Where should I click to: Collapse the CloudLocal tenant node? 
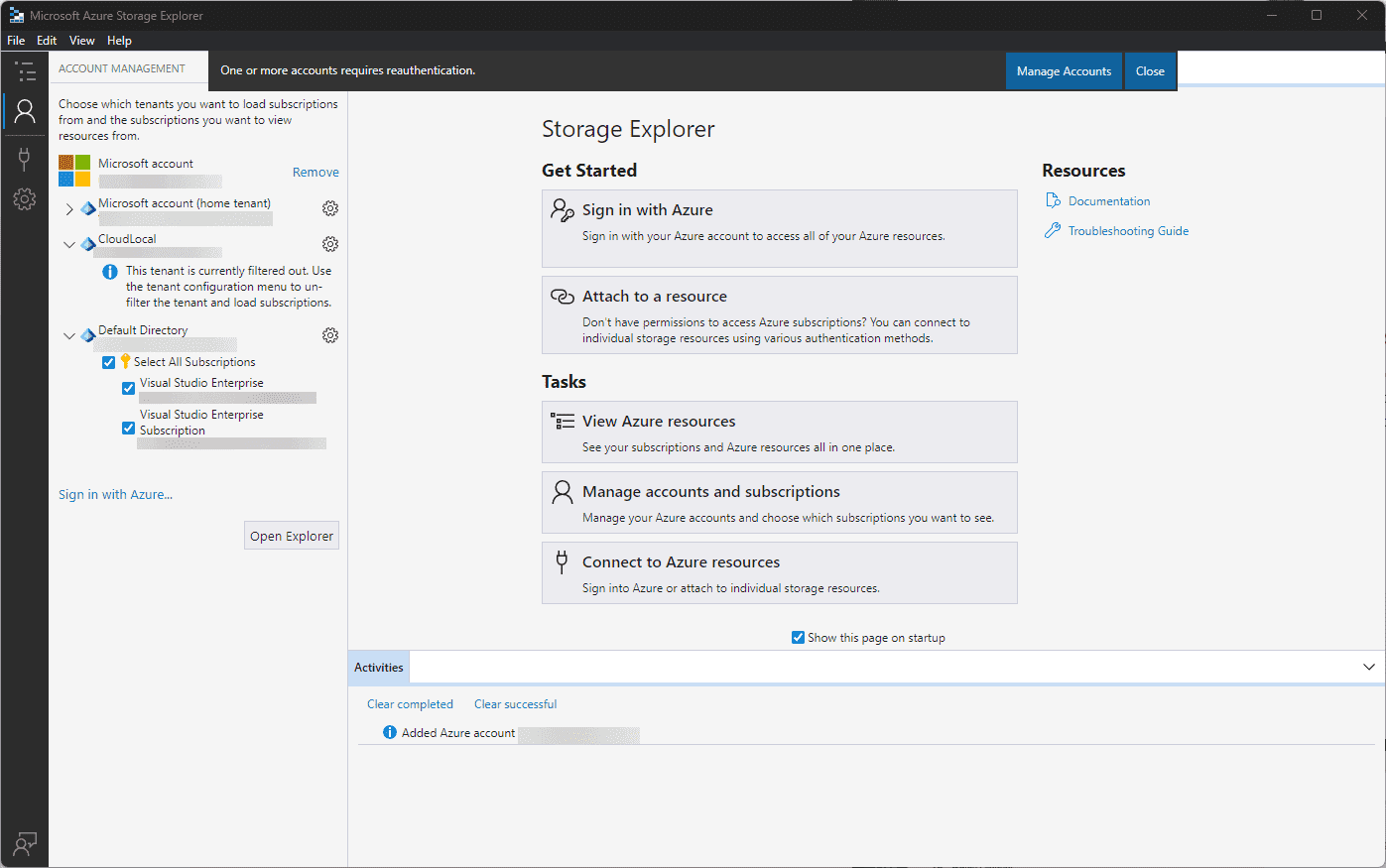pos(69,244)
